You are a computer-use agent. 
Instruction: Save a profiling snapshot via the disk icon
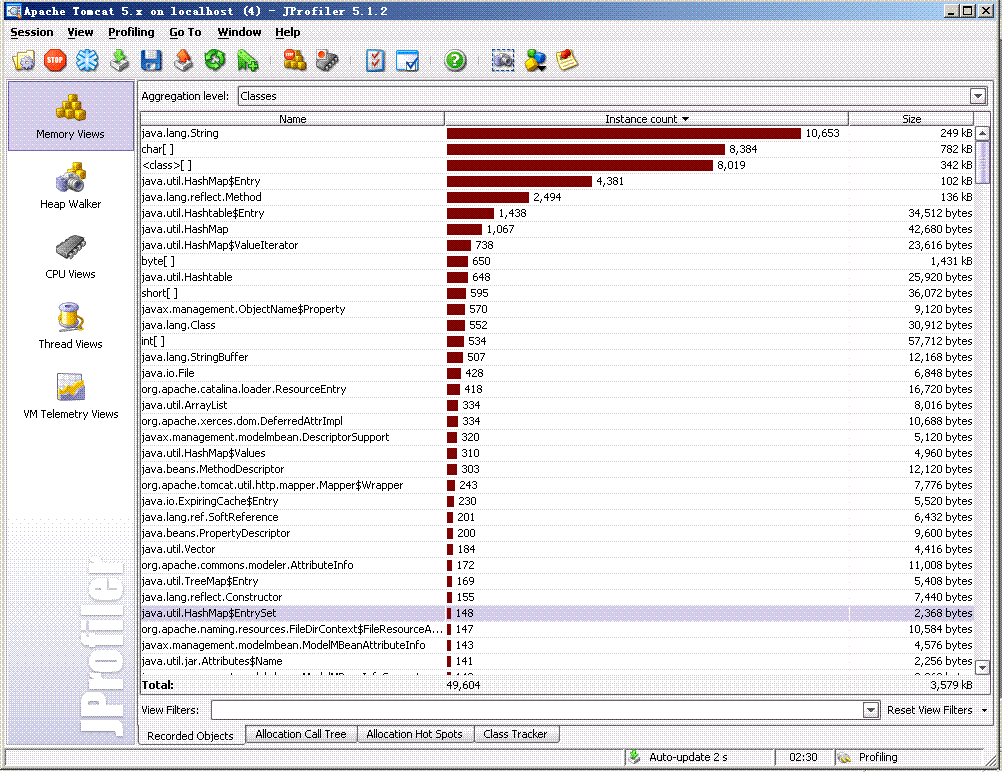click(151, 60)
